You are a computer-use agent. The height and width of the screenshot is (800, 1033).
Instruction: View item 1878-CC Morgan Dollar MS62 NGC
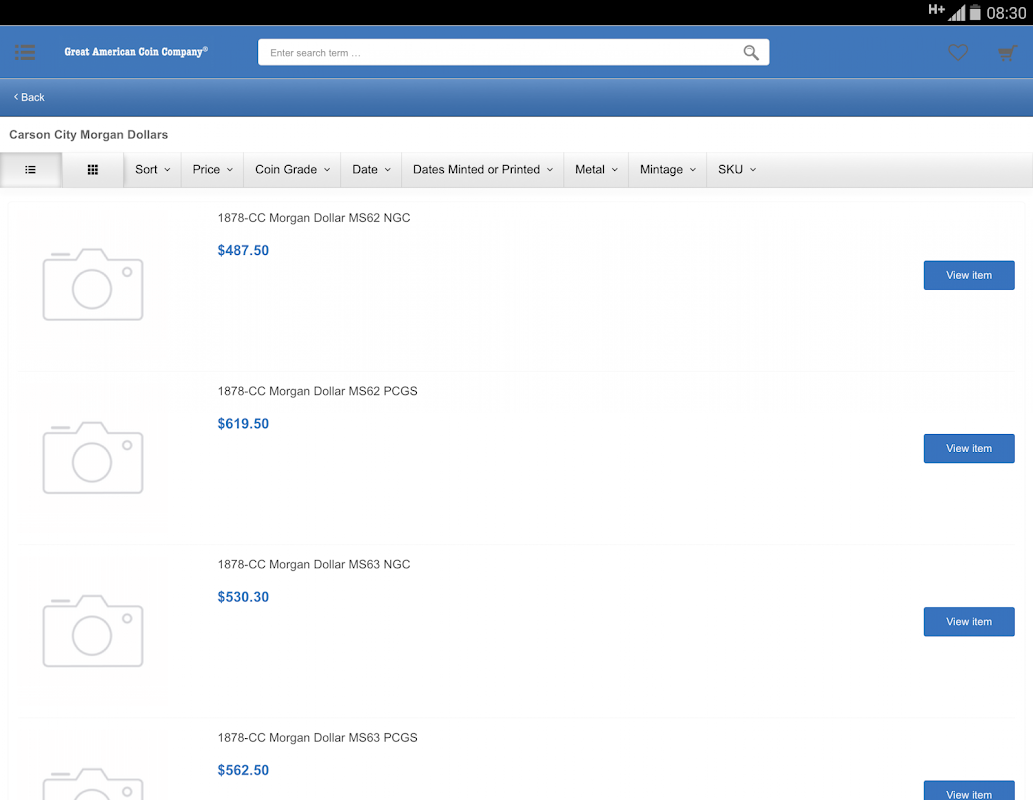(968, 275)
